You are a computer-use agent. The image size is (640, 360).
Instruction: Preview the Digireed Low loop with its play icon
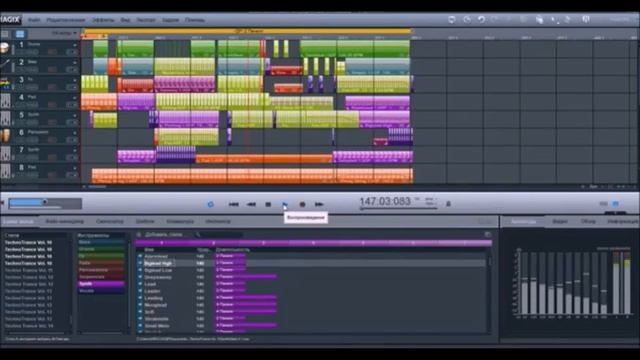click(x=140, y=270)
